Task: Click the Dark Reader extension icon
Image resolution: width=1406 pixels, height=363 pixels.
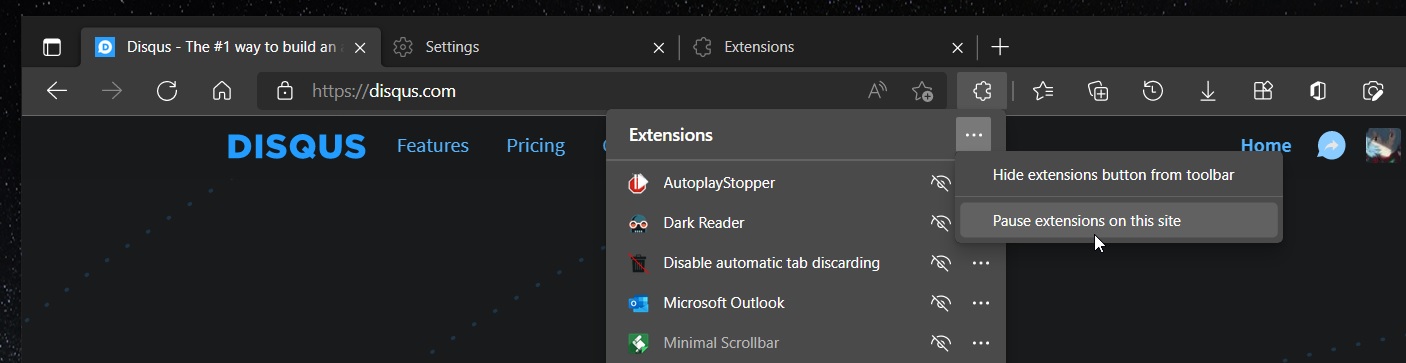Action: point(638,223)
